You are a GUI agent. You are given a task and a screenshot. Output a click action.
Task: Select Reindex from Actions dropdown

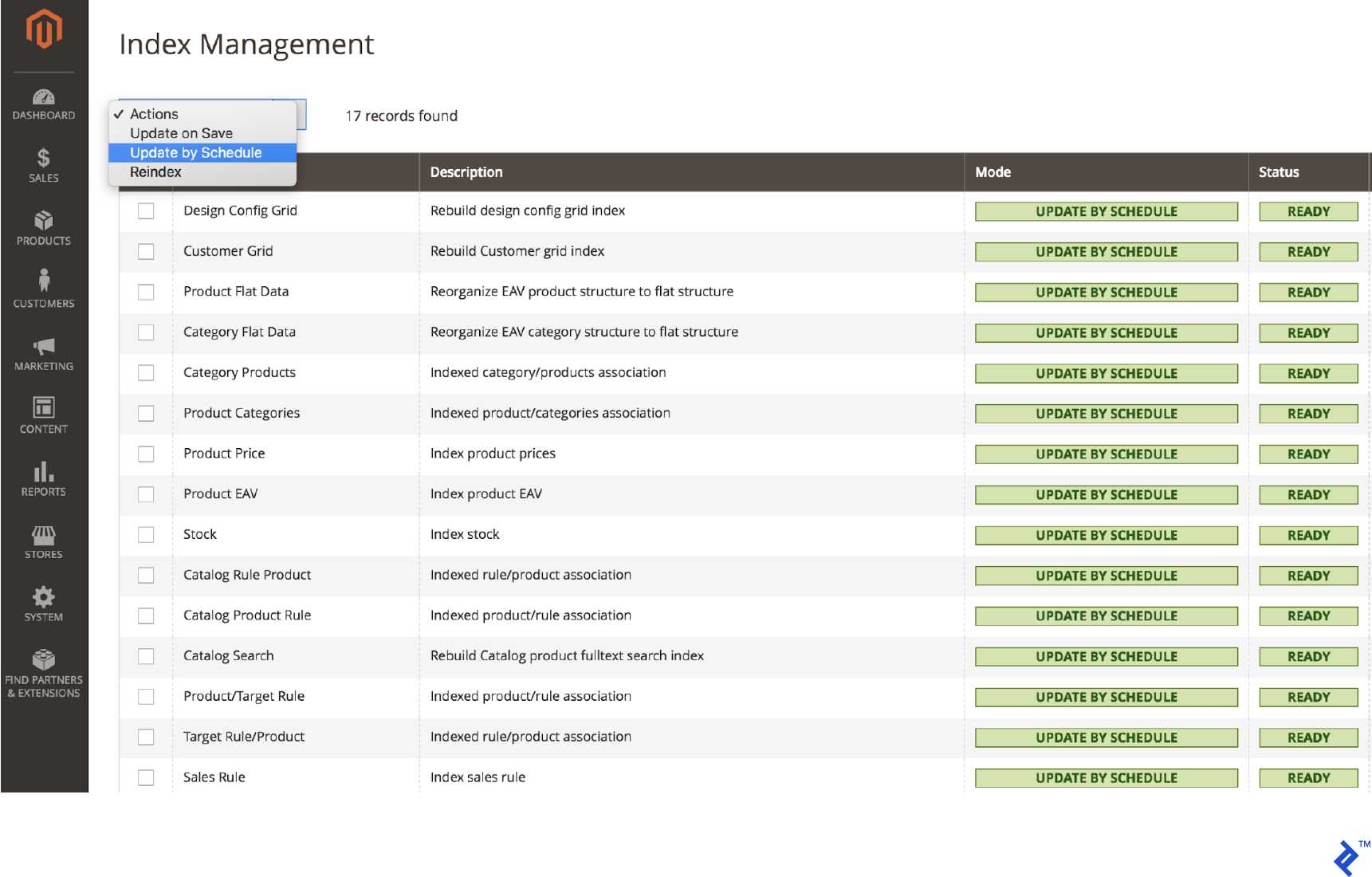(x=156, y=172)
